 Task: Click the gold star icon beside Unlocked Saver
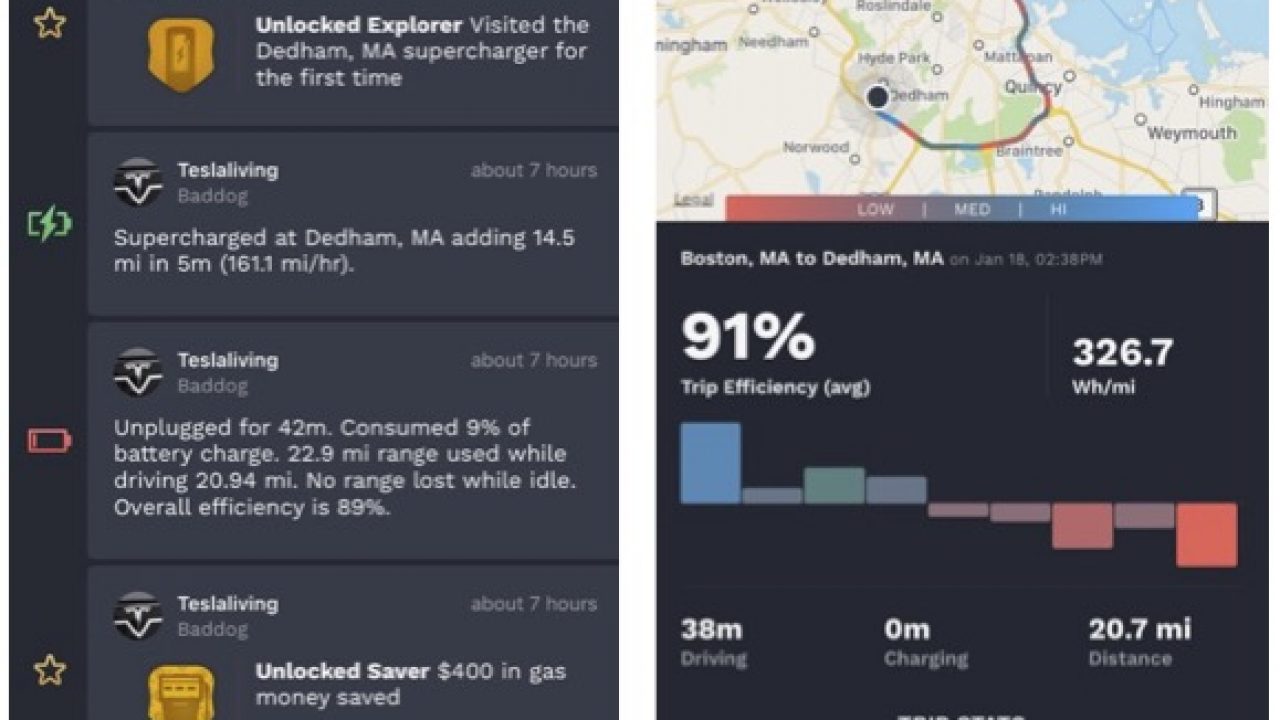[49, 670]
